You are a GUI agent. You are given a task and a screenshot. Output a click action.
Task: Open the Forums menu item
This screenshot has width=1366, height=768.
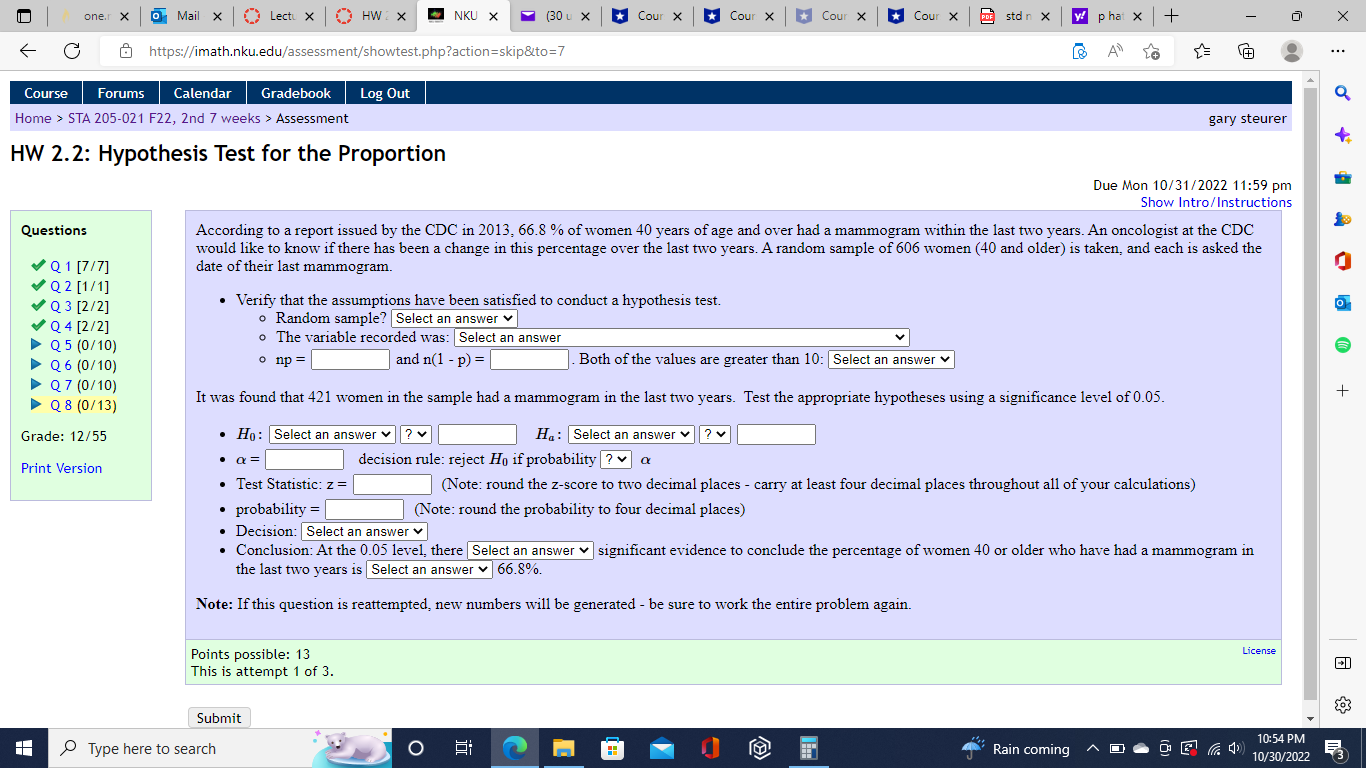121,93
